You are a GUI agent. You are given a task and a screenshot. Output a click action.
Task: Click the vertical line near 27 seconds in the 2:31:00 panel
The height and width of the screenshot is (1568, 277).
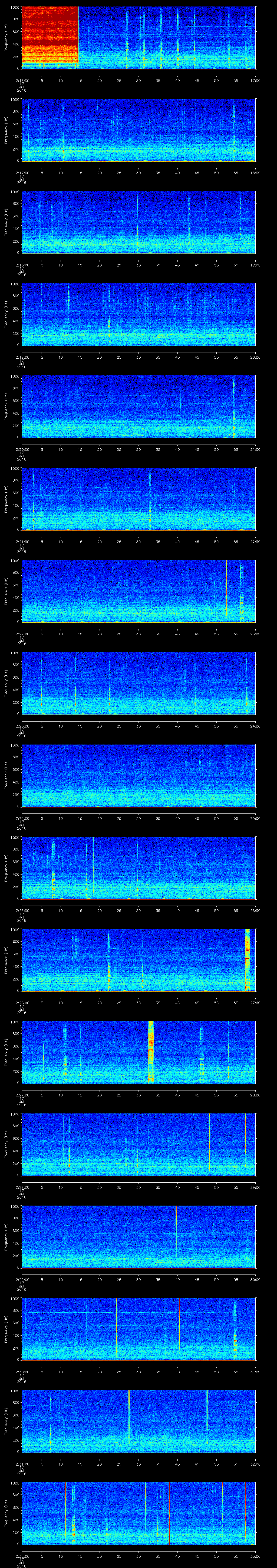[x=129, y=1418]
